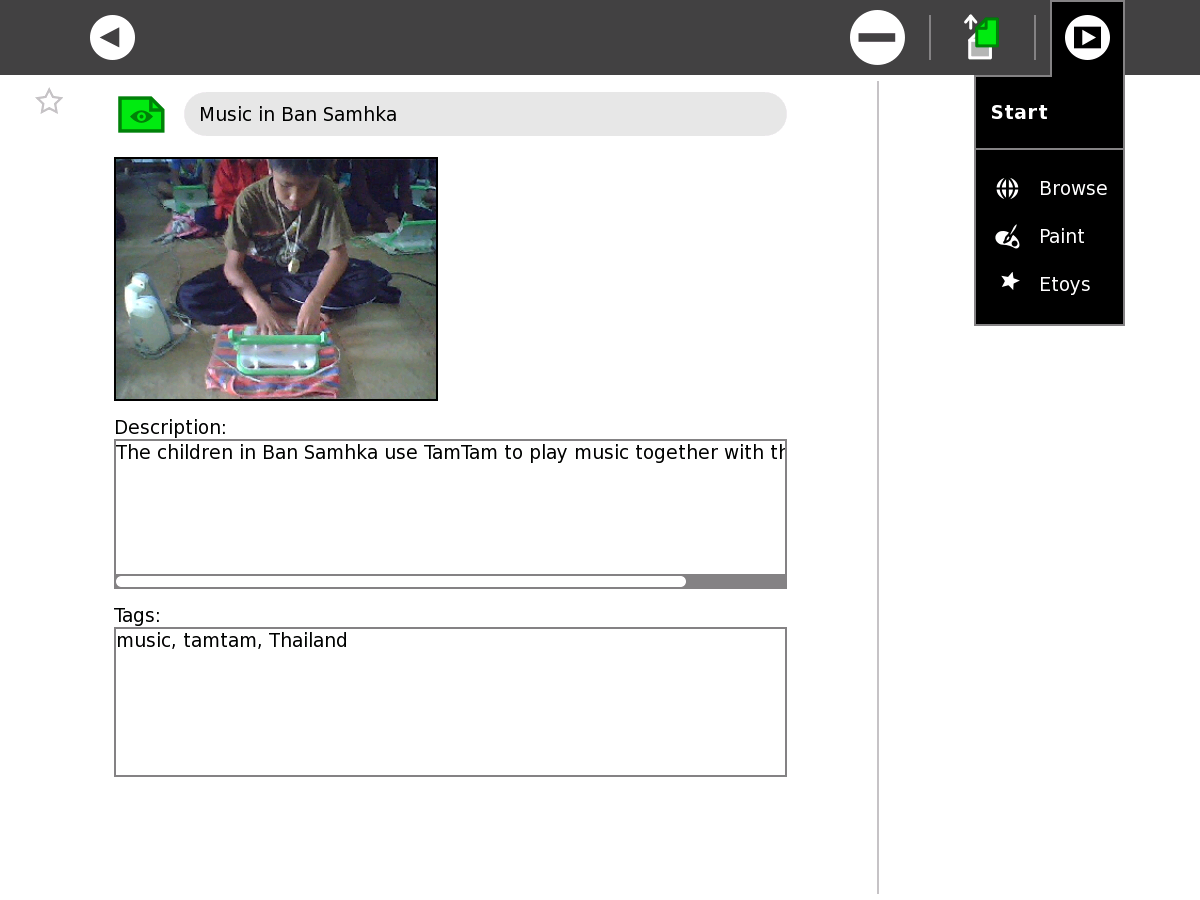The width and height of the screenshot is (1200, 900).
Task: Click the Description horizontal scrollbar handle
Action: click(x=400, y=581)
